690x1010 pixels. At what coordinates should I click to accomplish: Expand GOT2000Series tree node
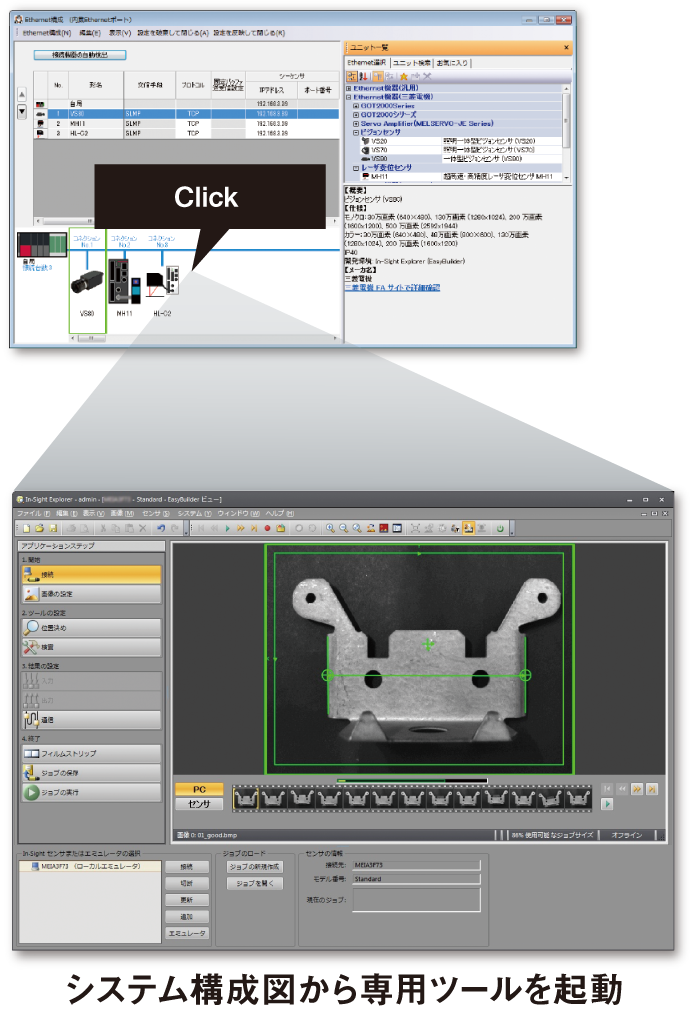(x=356, y=106)
